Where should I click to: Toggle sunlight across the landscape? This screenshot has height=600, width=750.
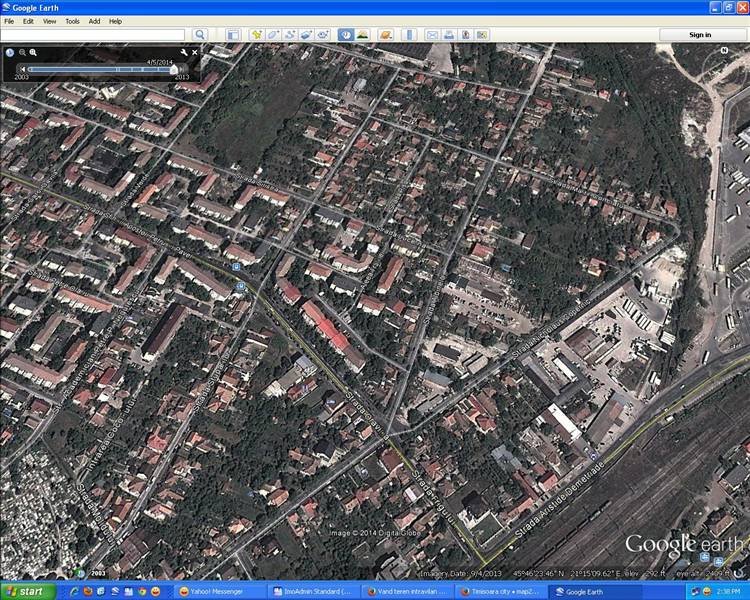pos(362,35)
